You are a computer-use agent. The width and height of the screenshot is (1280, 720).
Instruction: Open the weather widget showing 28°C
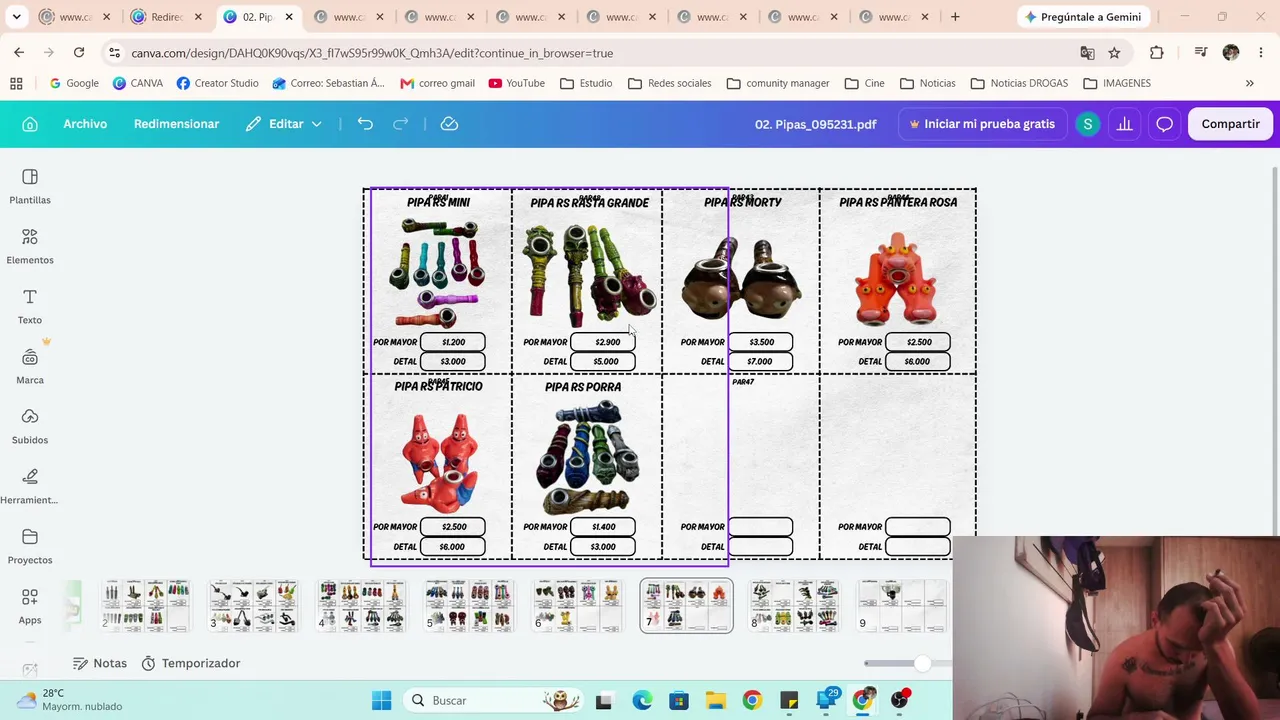click(x=70, y=700)
